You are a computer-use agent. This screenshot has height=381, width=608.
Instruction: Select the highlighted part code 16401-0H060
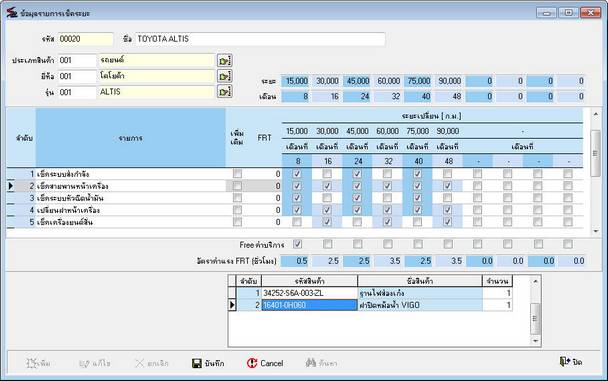pos(309,305)
